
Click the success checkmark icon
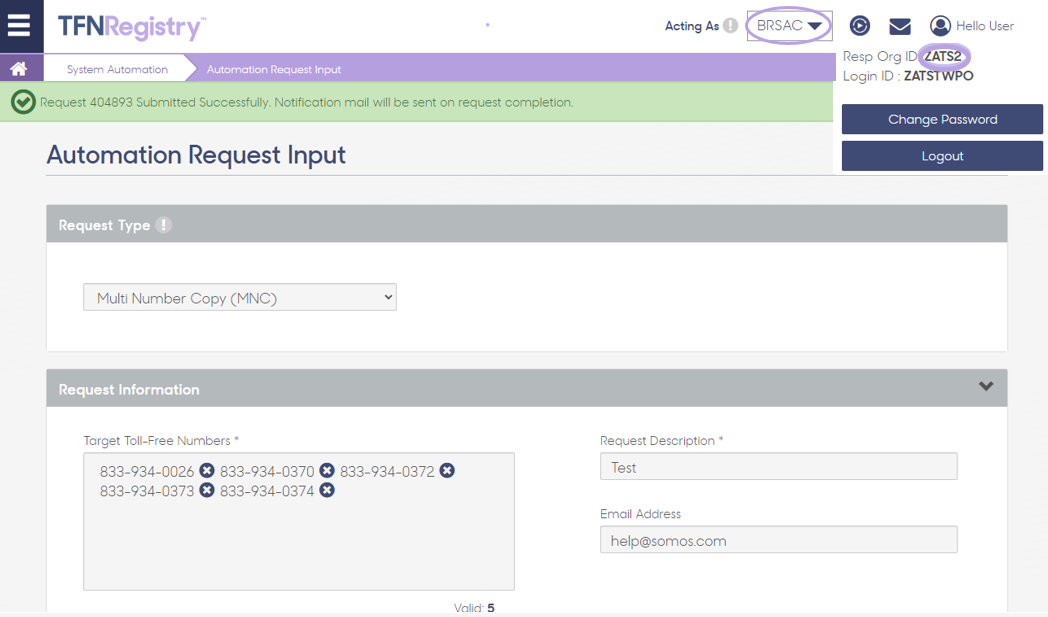22,102
